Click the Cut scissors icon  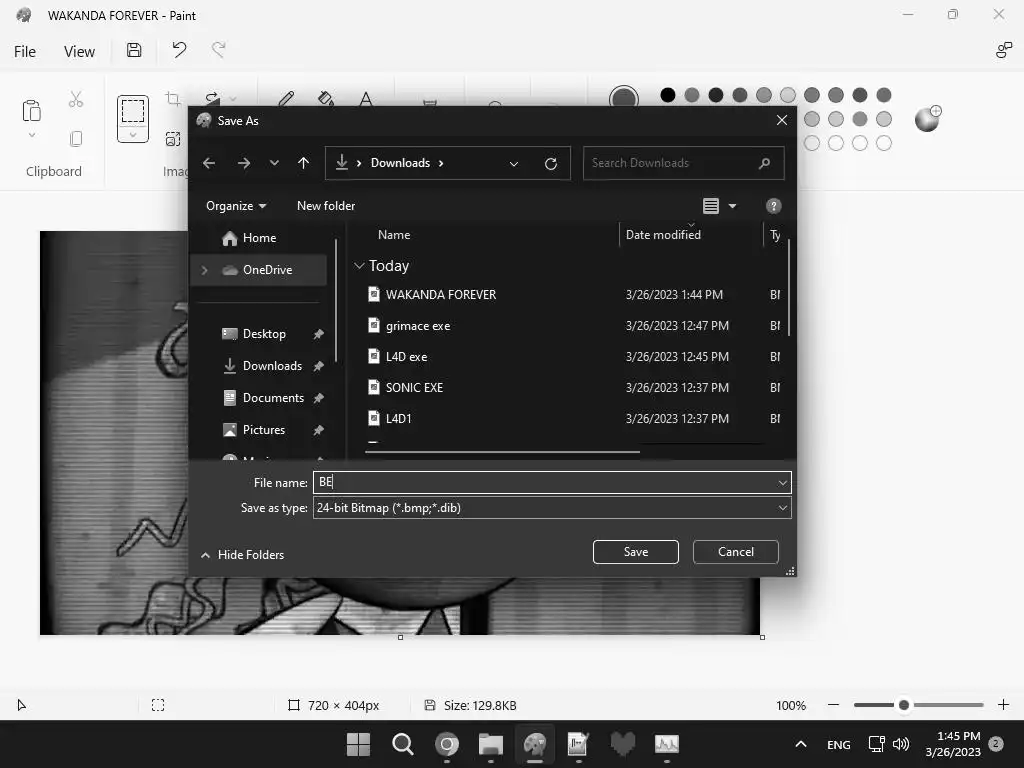point(76,99)
